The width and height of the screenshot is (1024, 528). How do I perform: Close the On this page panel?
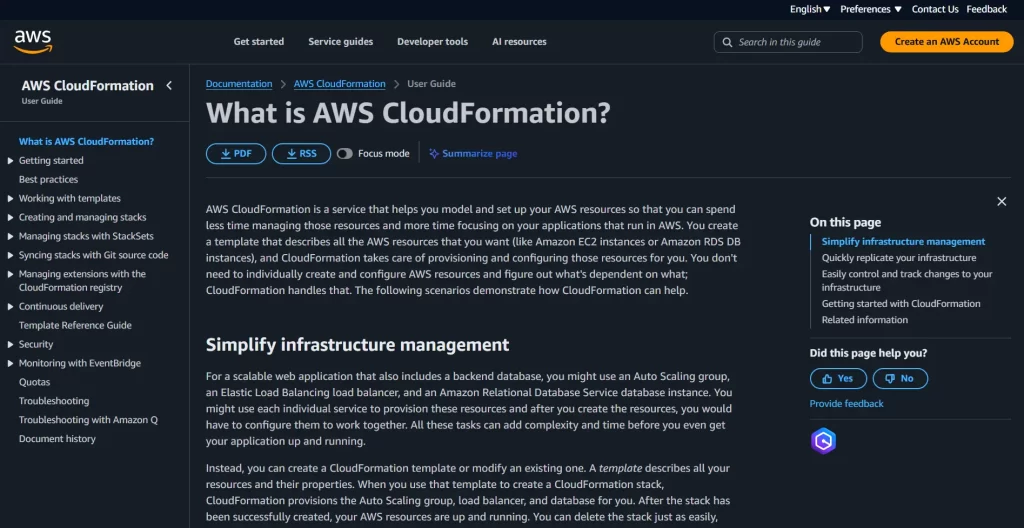[x=1001, y=201]
